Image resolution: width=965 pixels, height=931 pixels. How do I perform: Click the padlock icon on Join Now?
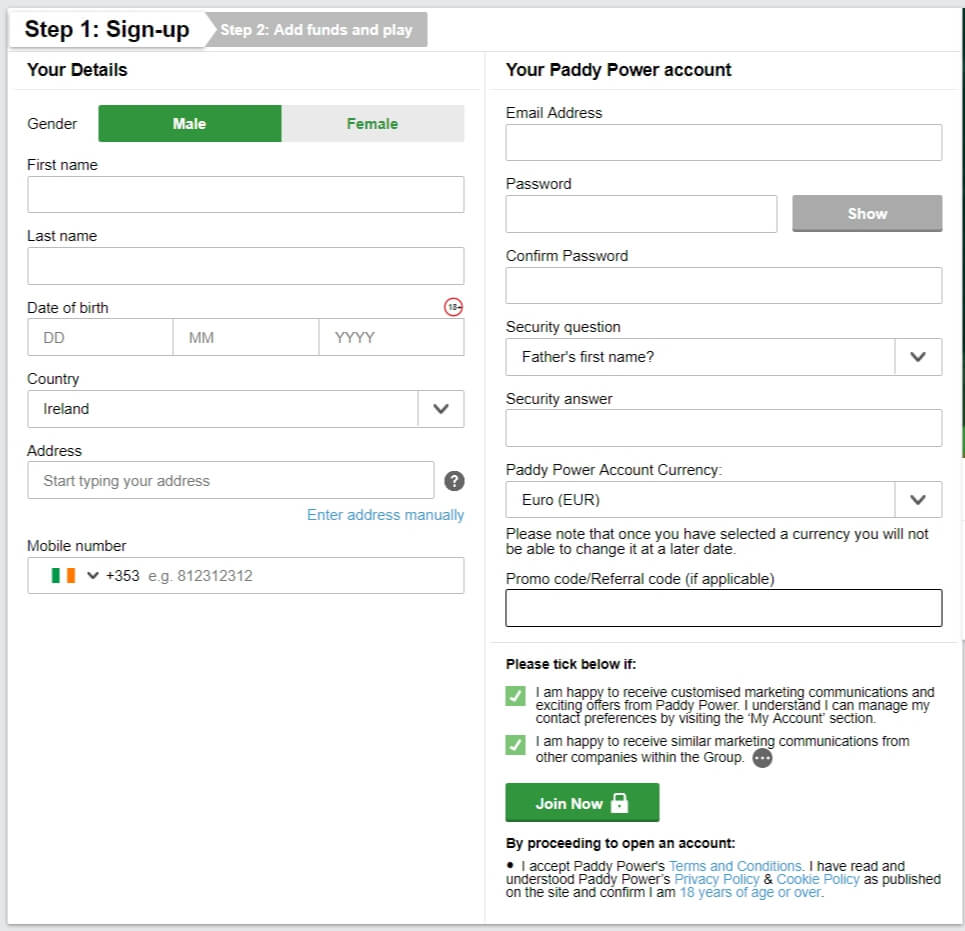(619, 802)
